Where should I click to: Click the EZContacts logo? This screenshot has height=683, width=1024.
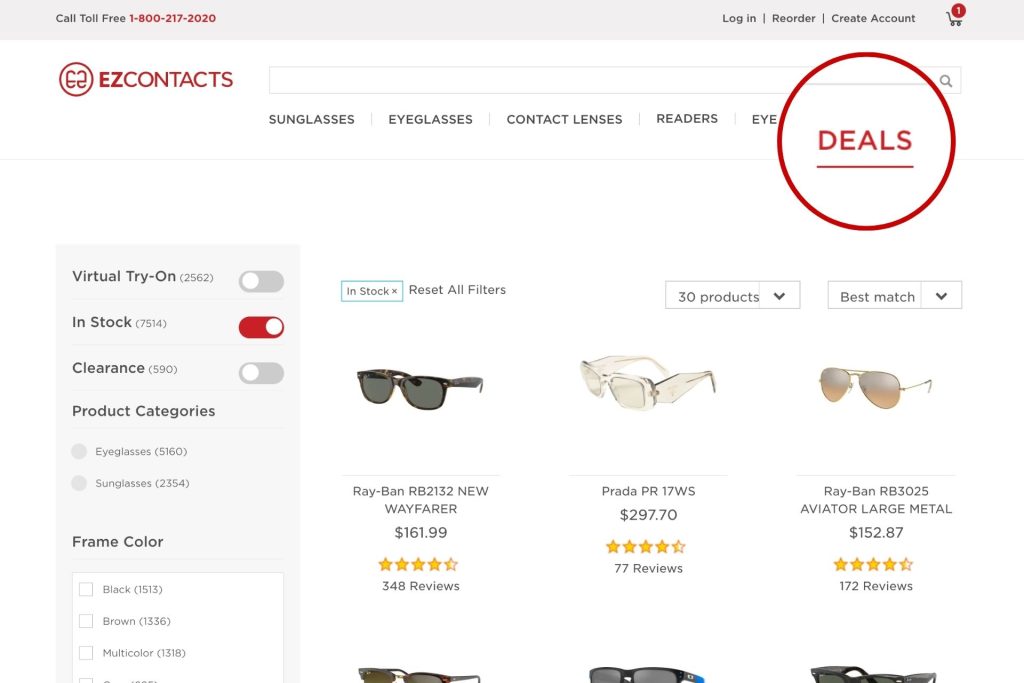(146, 78)
